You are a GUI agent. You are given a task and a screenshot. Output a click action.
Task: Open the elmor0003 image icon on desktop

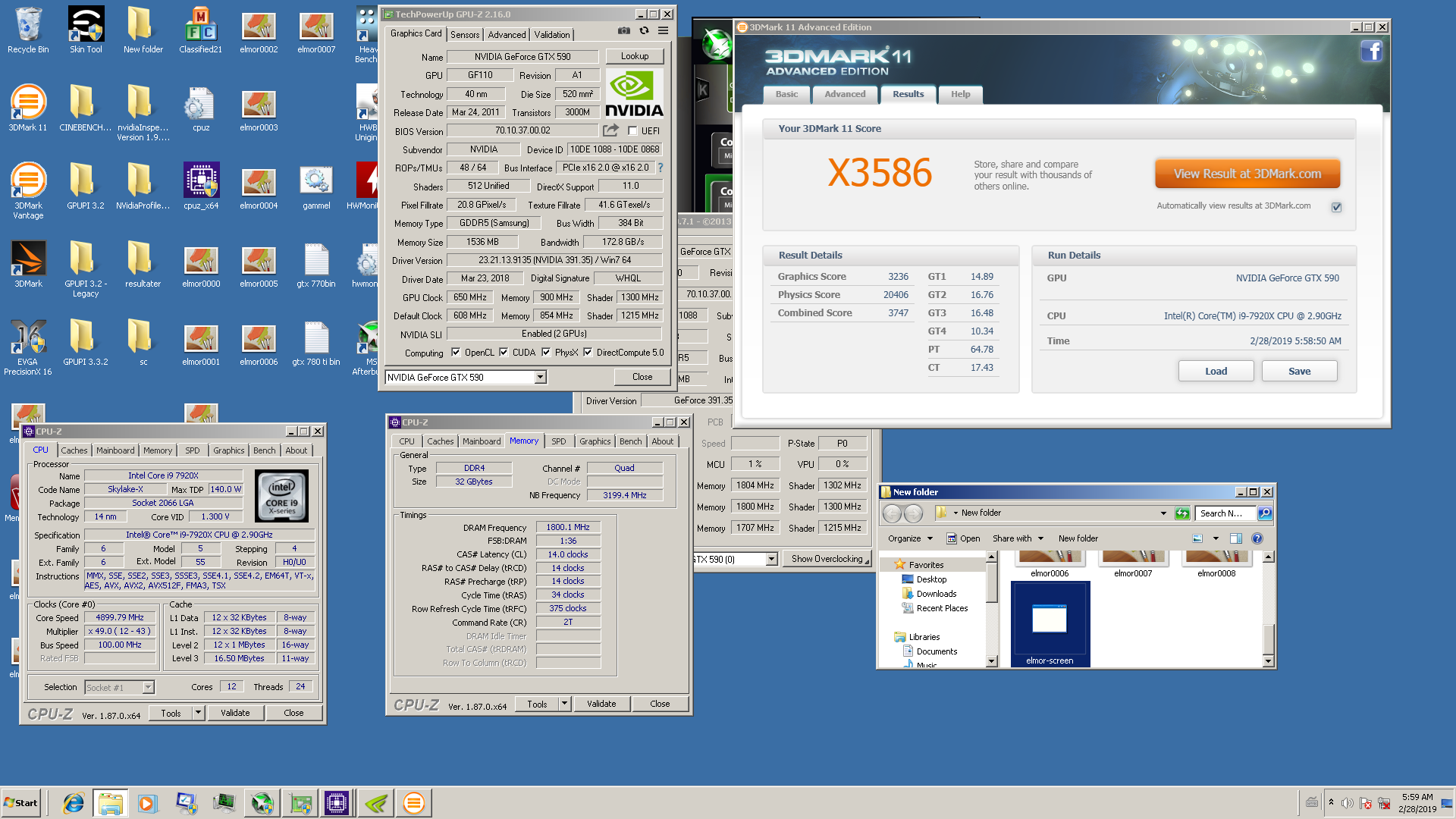259,108
